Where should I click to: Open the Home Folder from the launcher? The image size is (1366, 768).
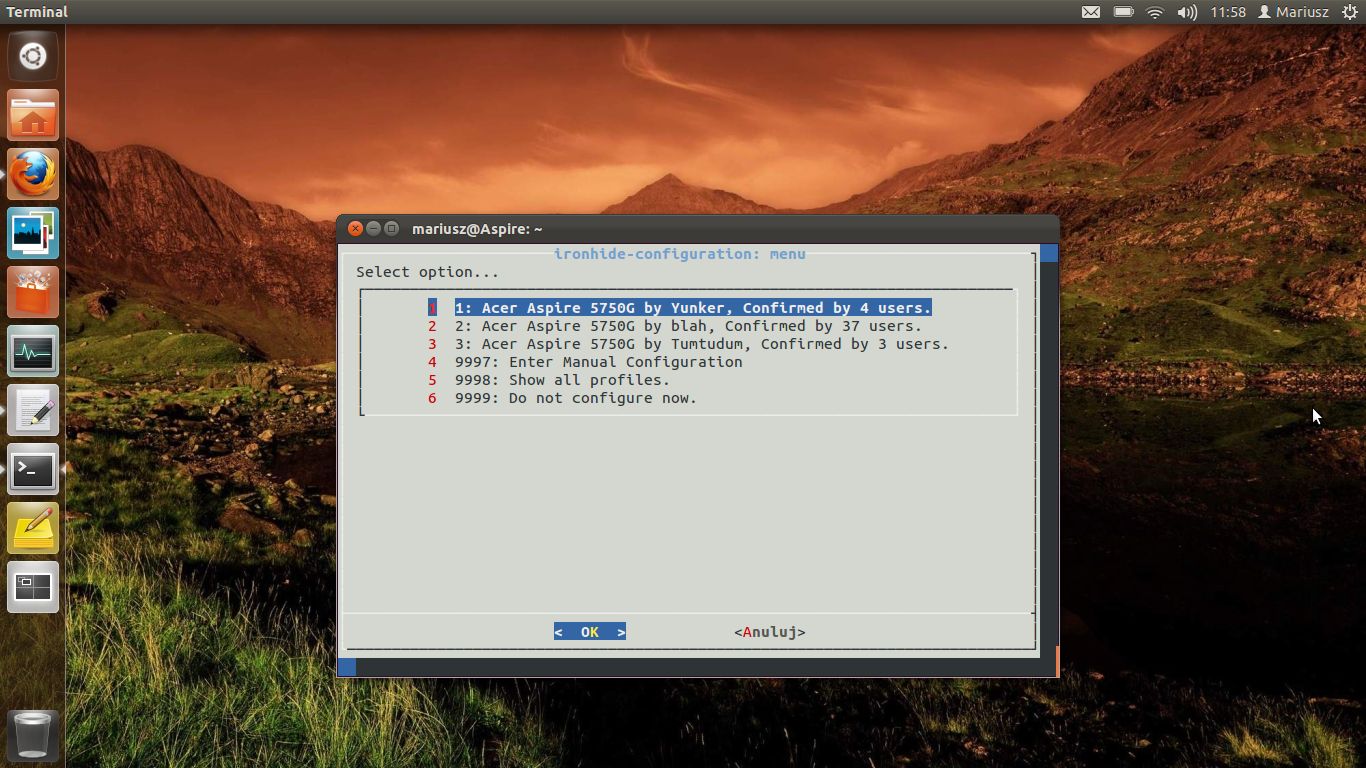point(33,115)
